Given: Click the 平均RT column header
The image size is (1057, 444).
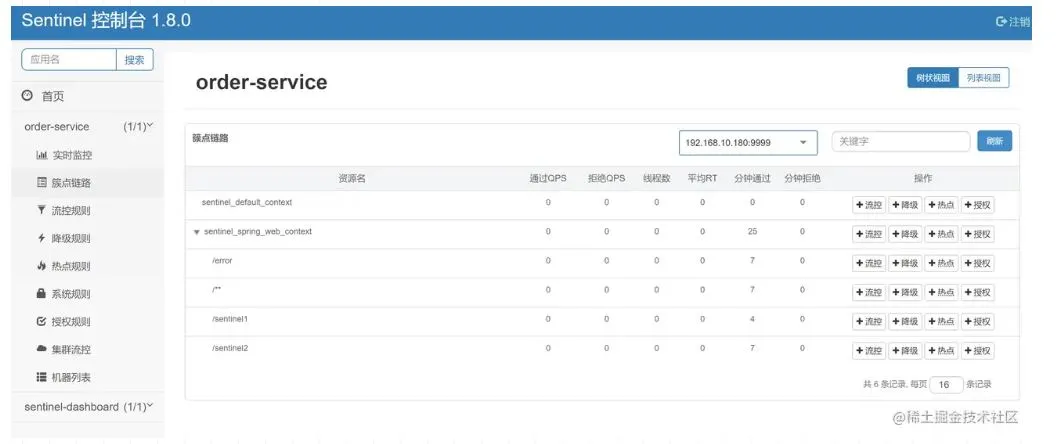Looking at the screenshot, I should coord(702,179).
